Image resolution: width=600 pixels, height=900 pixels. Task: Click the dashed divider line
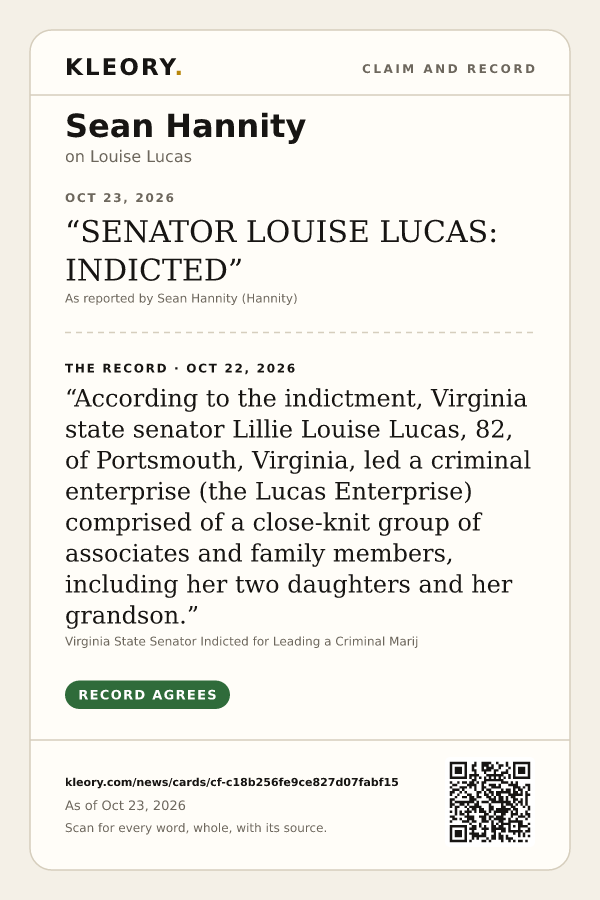pos(299,332)
